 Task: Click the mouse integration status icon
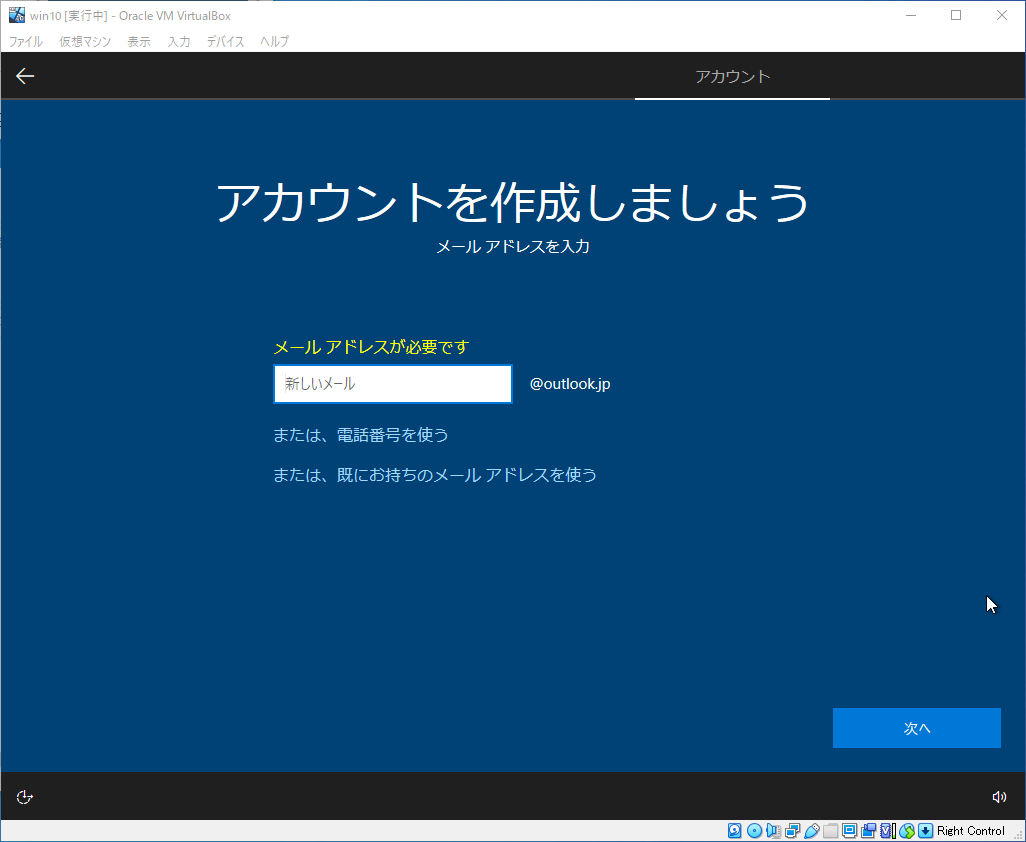906,831
